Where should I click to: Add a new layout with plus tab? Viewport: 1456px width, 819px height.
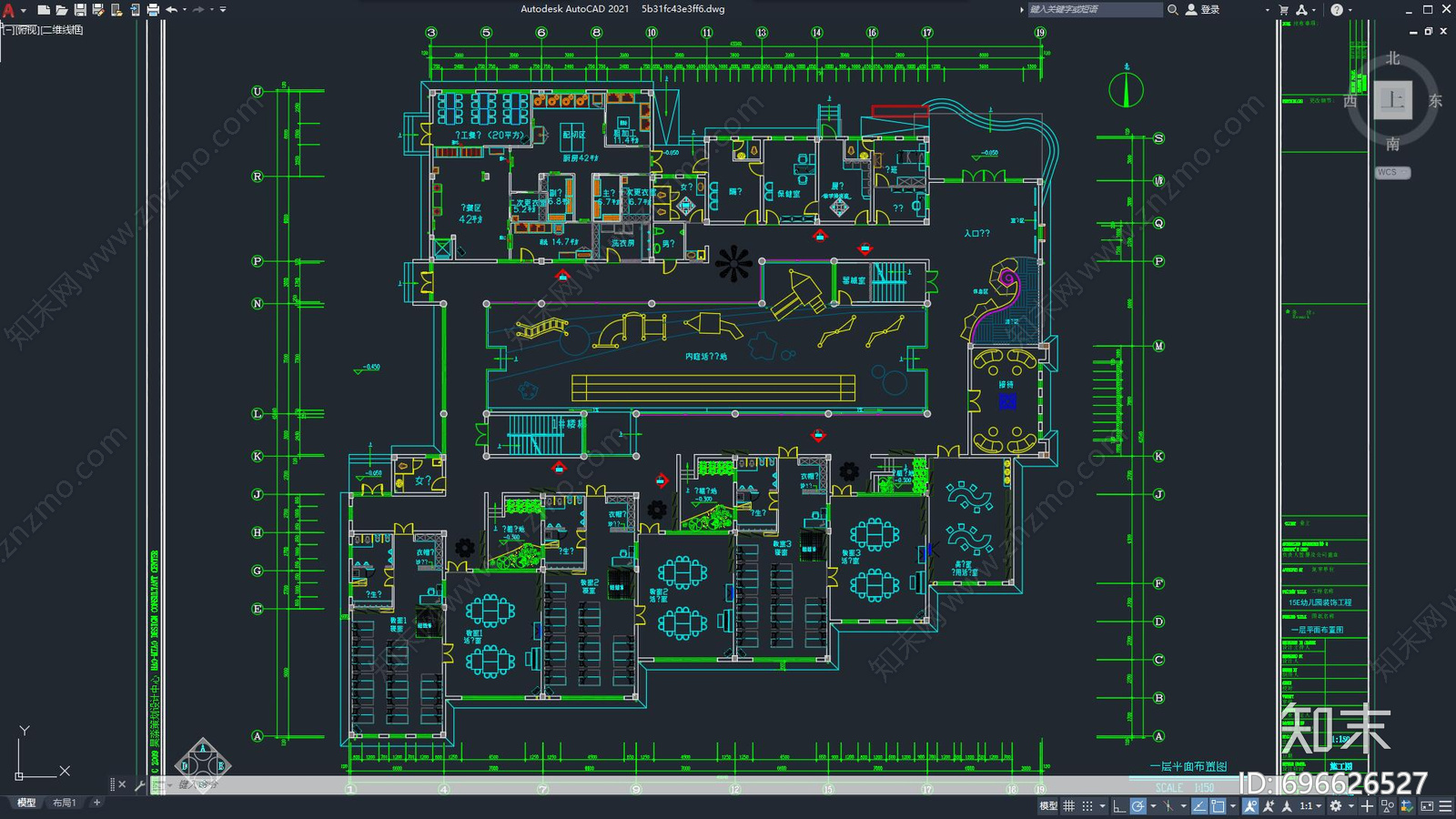tap(96, 803)
